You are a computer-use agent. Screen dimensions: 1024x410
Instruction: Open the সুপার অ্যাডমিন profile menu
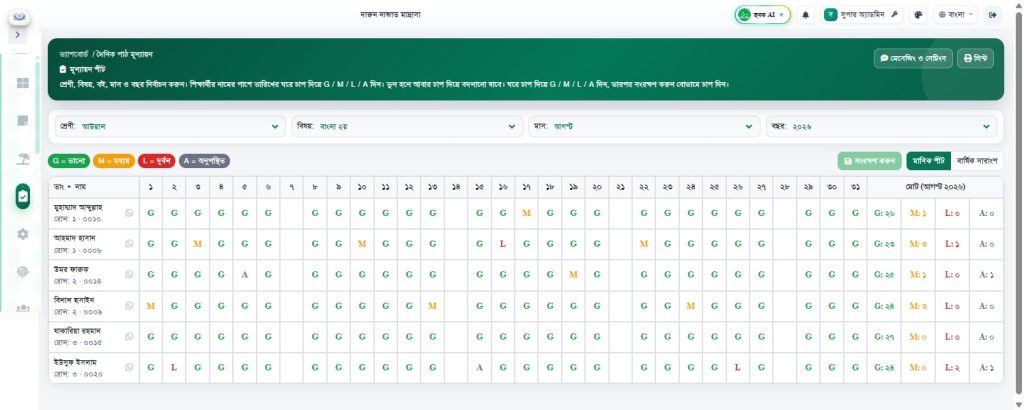click(861, 14)
